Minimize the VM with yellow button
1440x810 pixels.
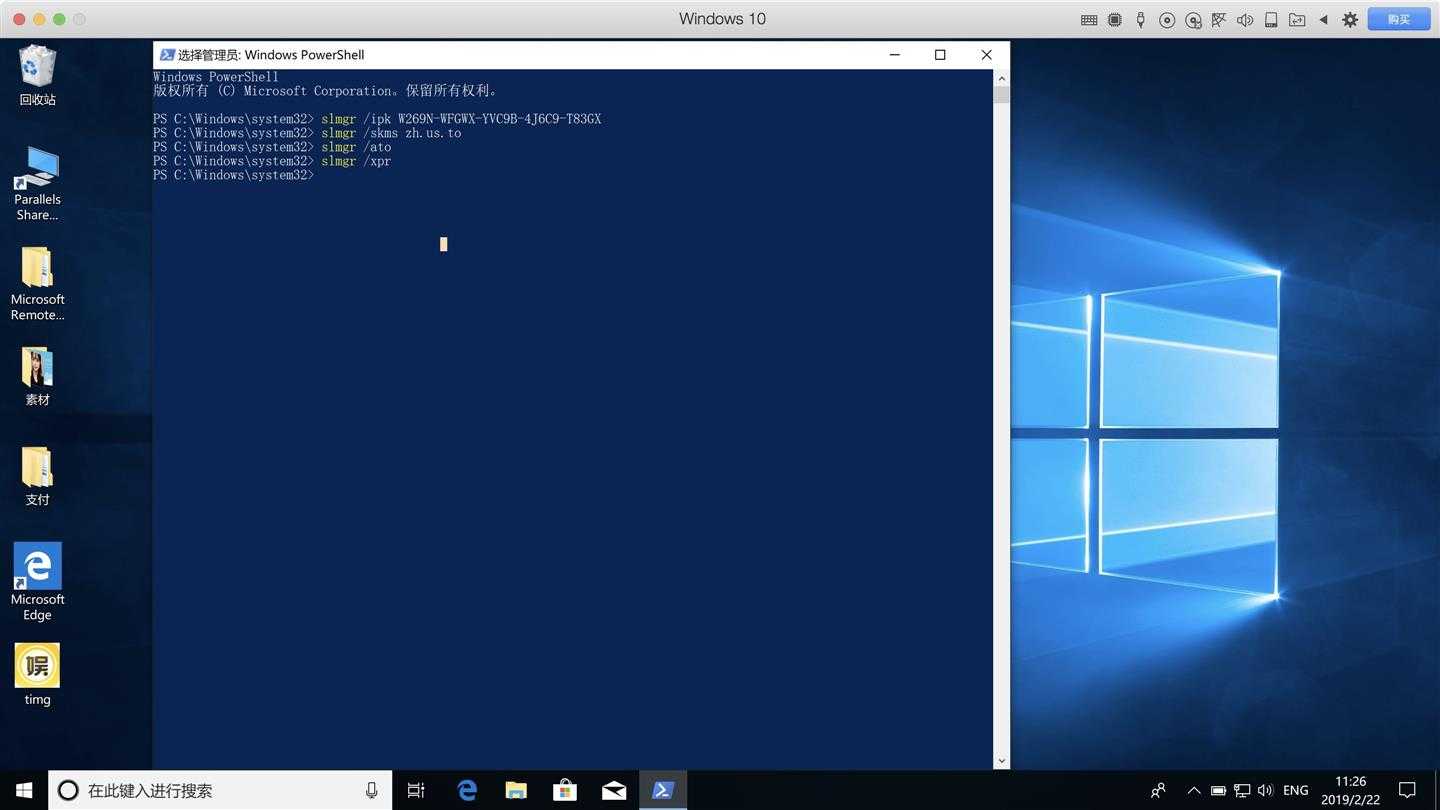click(x=39, y=19)
